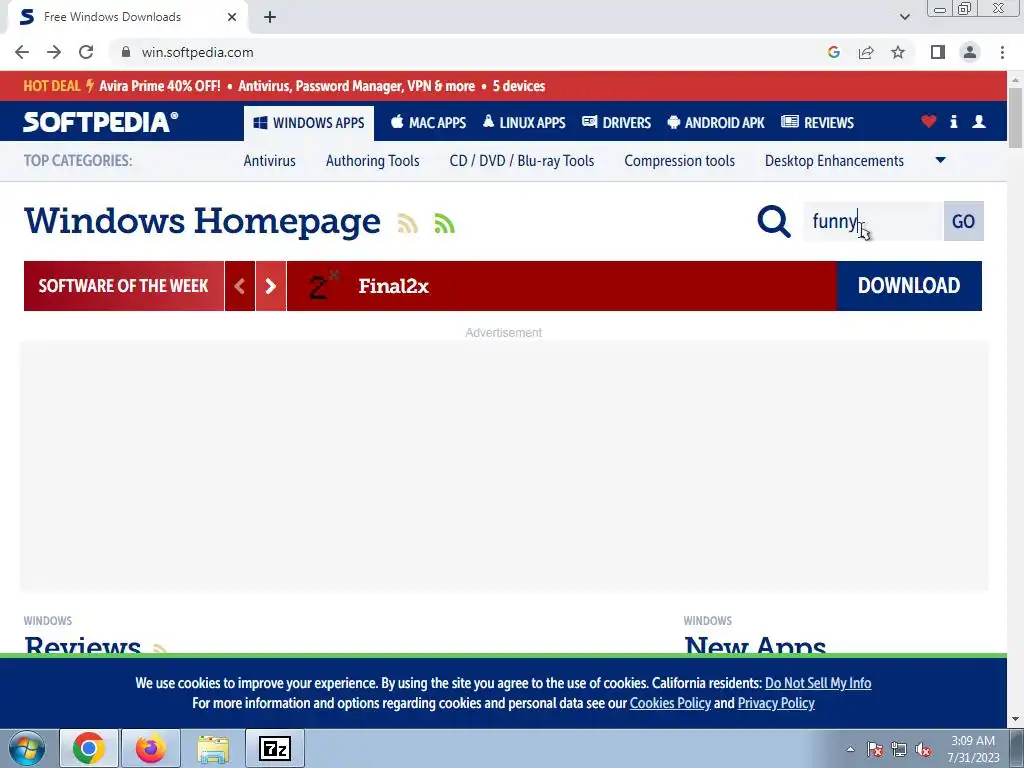Open the Desktop Enhancements category
This screenshot has height=768, width=1024.
834,161
